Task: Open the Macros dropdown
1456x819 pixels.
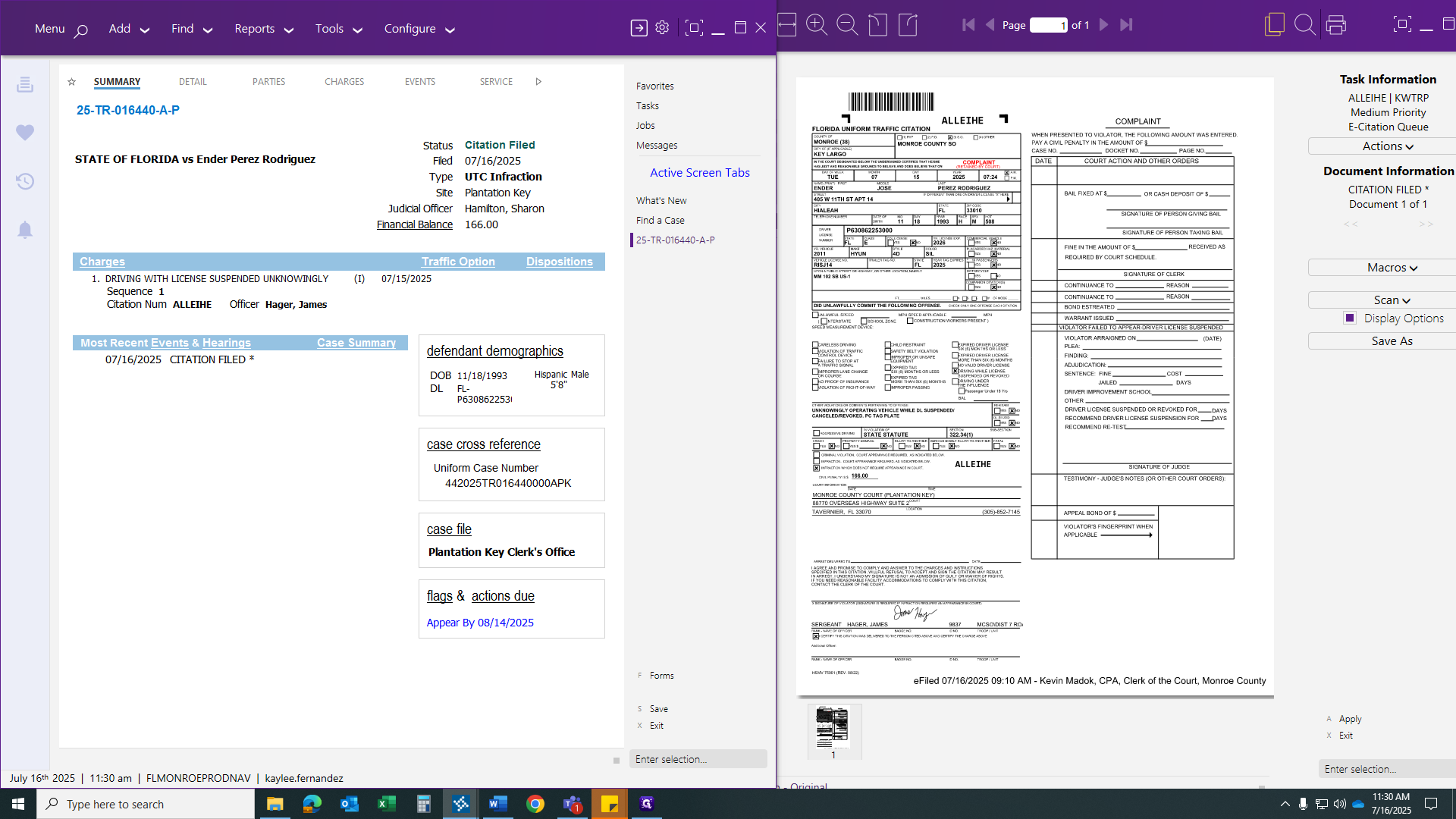Action: click(x=1392, y=268)
